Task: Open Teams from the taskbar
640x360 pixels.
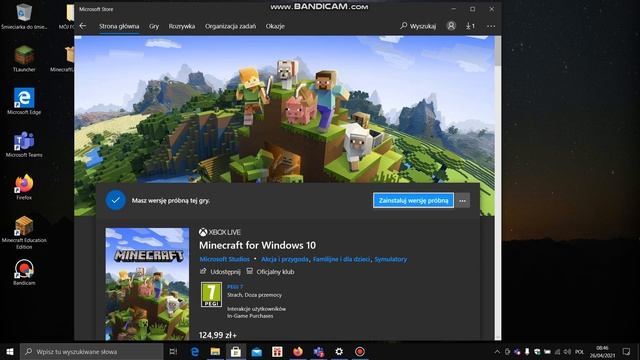Action: [319, 351]
